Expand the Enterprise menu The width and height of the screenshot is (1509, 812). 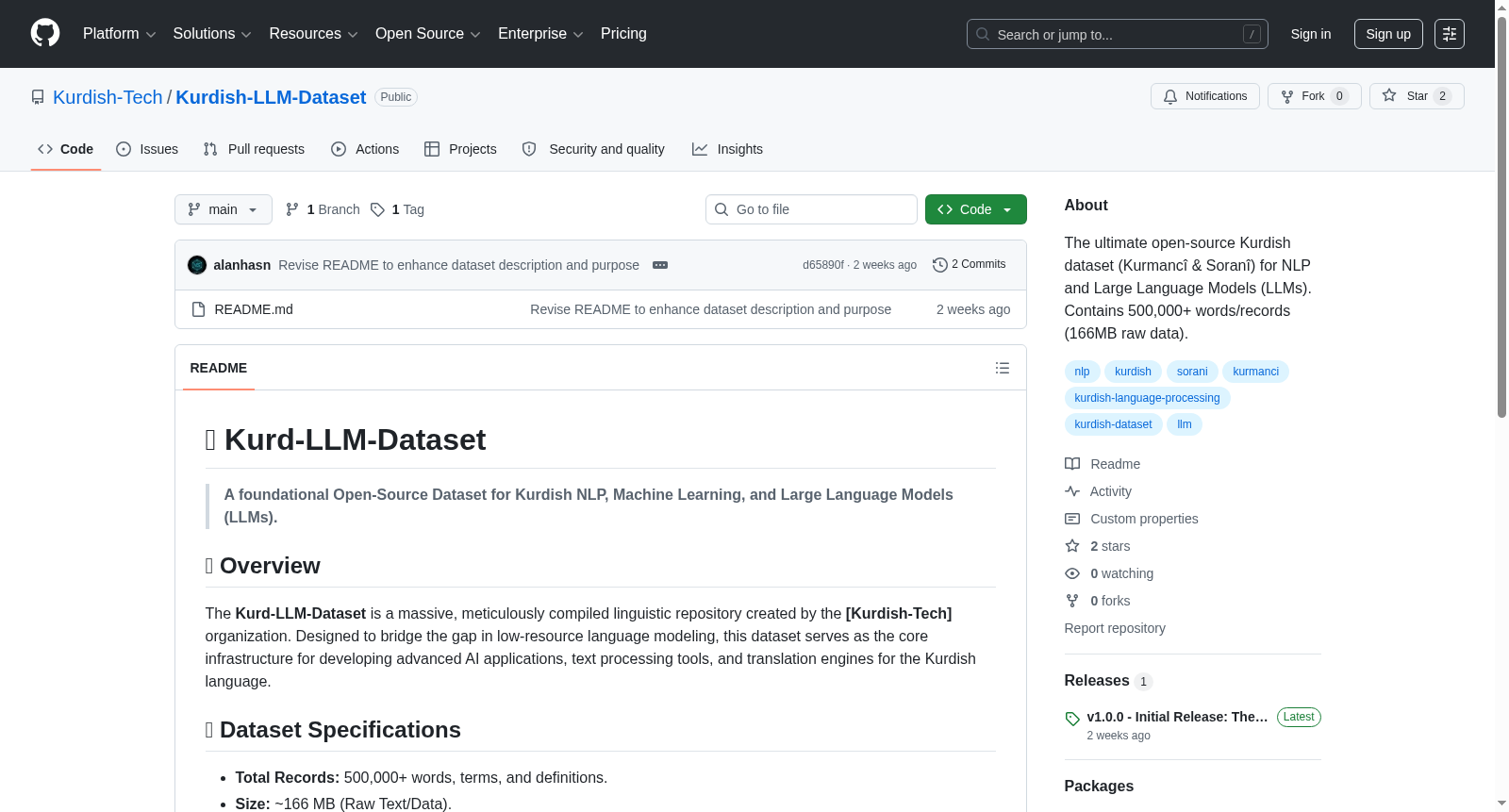540,34
